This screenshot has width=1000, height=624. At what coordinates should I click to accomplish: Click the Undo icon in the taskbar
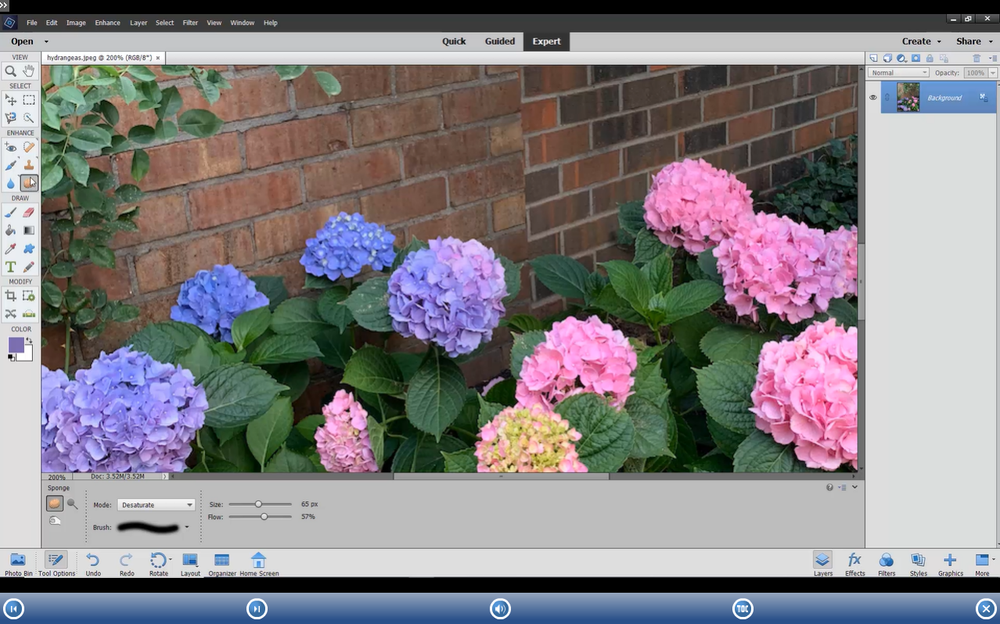coord(93,562)
